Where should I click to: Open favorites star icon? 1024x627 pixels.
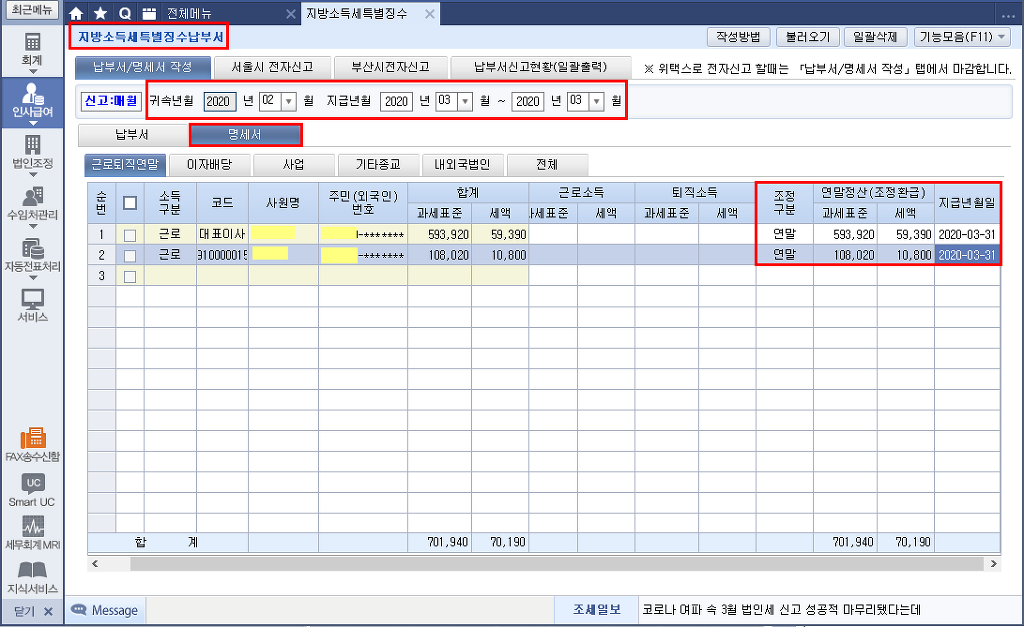coord(101,13)
